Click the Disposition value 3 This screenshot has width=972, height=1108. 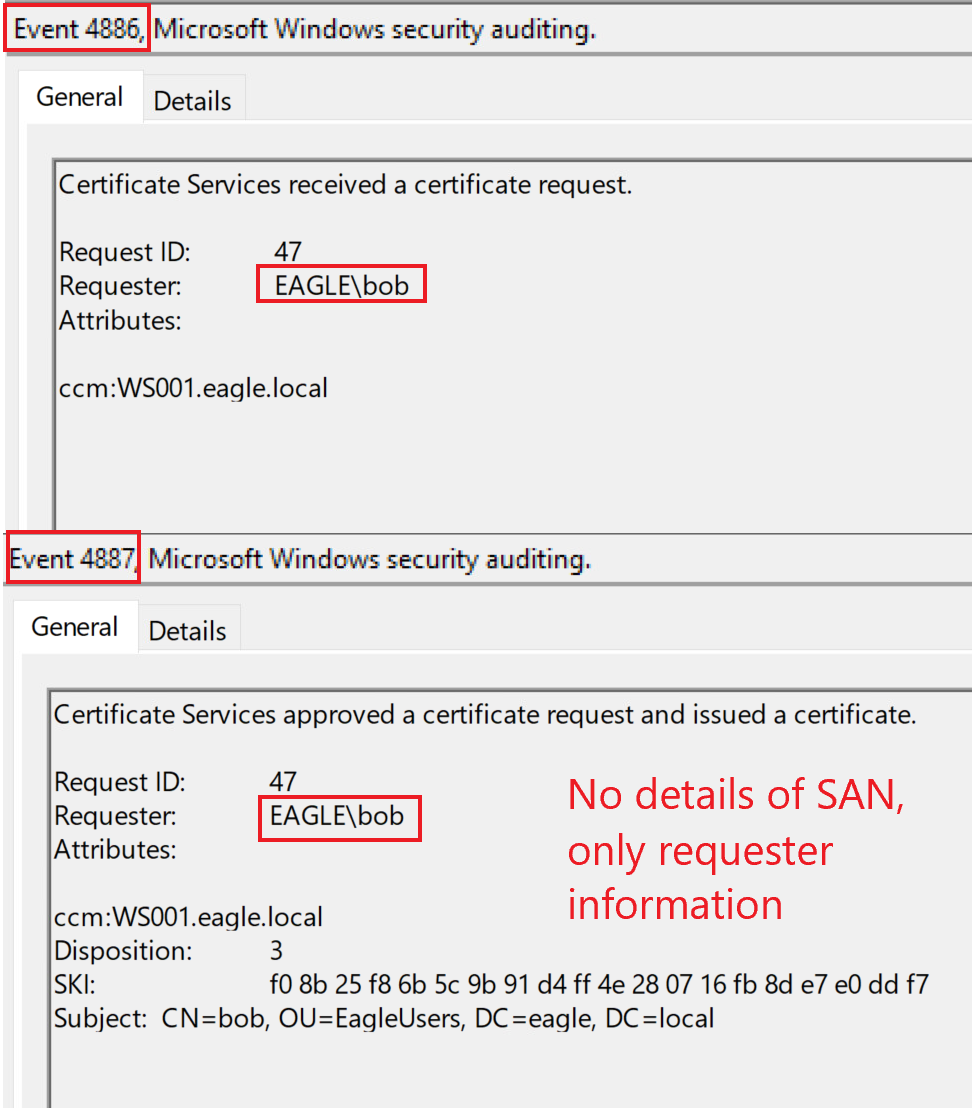277,950
